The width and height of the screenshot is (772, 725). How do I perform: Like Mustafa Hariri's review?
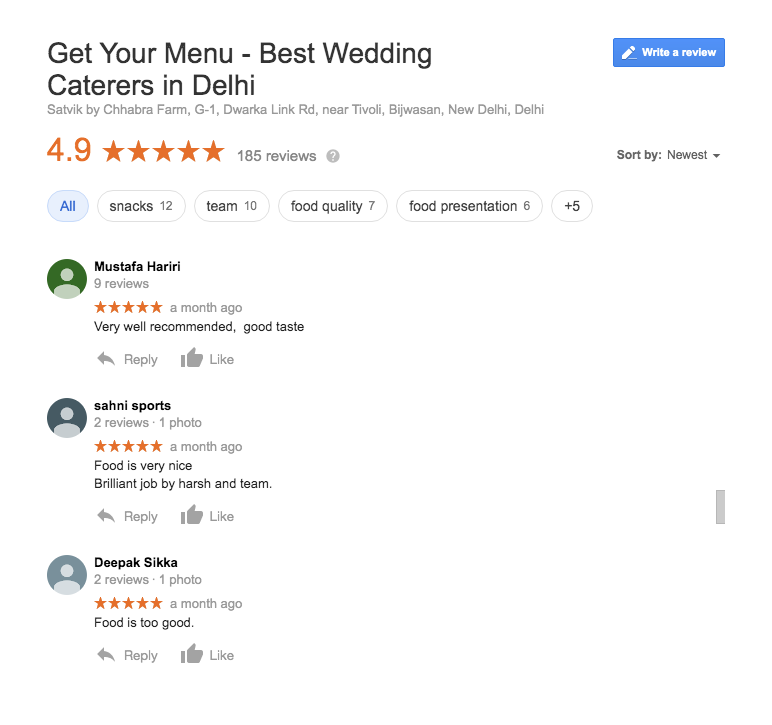click(207, 358)
